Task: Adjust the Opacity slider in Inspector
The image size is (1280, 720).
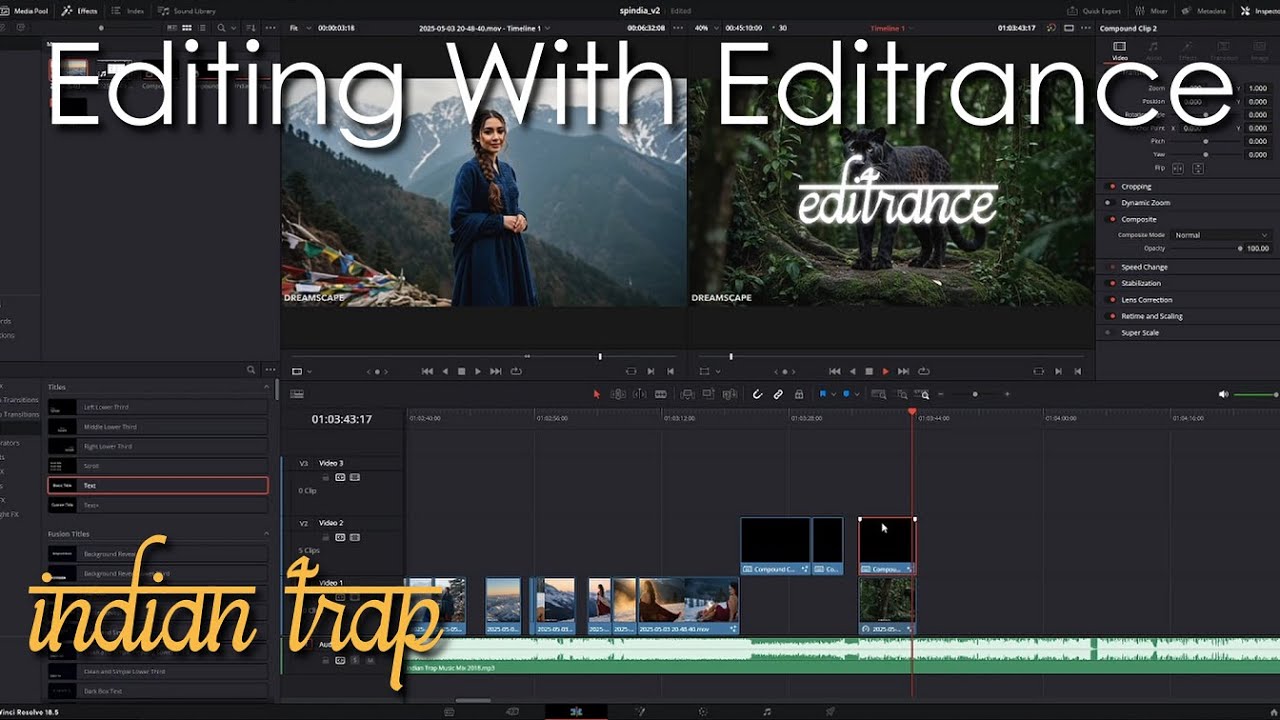Action: pos(1240,248)
